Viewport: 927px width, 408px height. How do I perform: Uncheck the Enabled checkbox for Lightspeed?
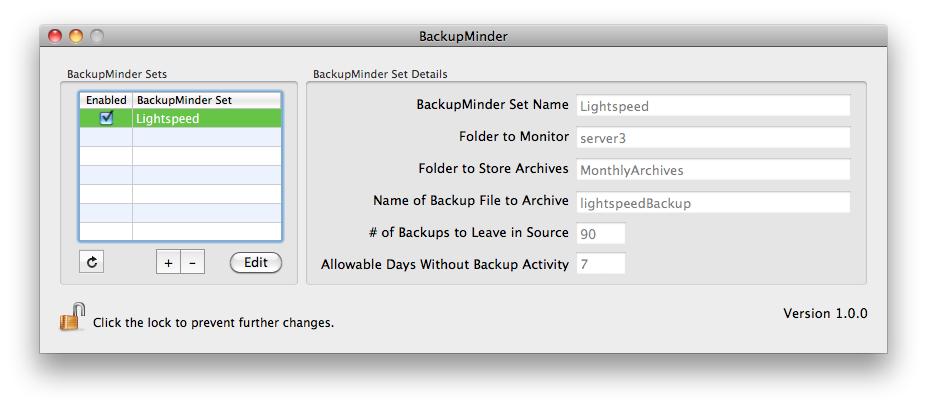point(106,118)
